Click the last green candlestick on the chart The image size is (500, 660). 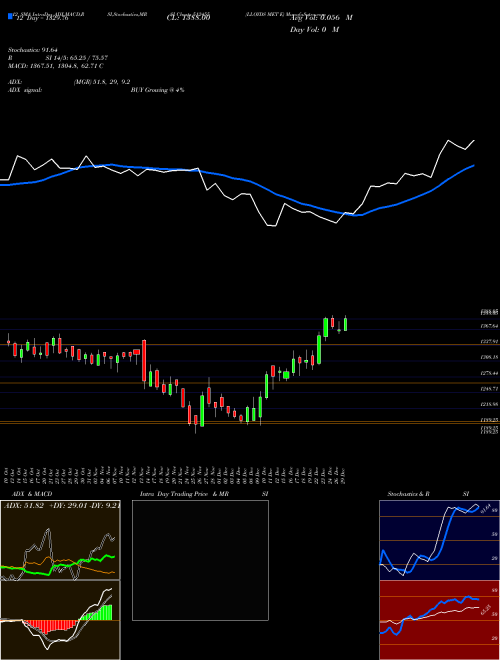coord(346,324)
